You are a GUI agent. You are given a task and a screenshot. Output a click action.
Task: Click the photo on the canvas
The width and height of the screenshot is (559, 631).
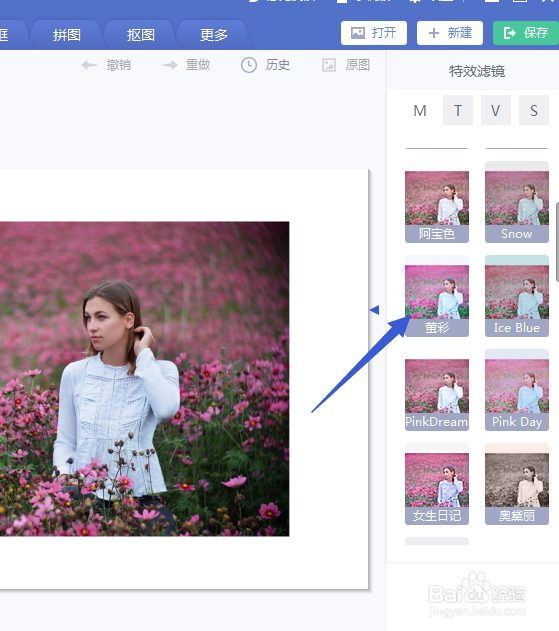click(144, 379)
